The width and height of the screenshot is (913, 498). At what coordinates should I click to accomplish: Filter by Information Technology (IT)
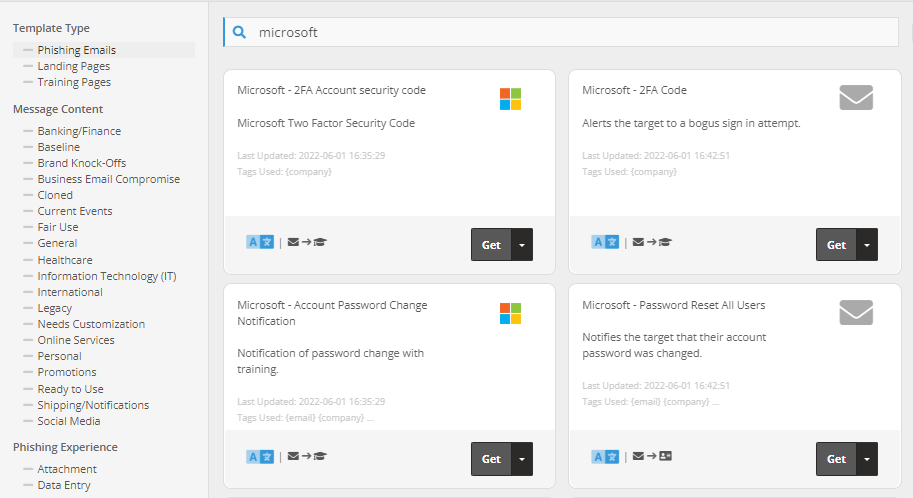click(x=107, y=276)
